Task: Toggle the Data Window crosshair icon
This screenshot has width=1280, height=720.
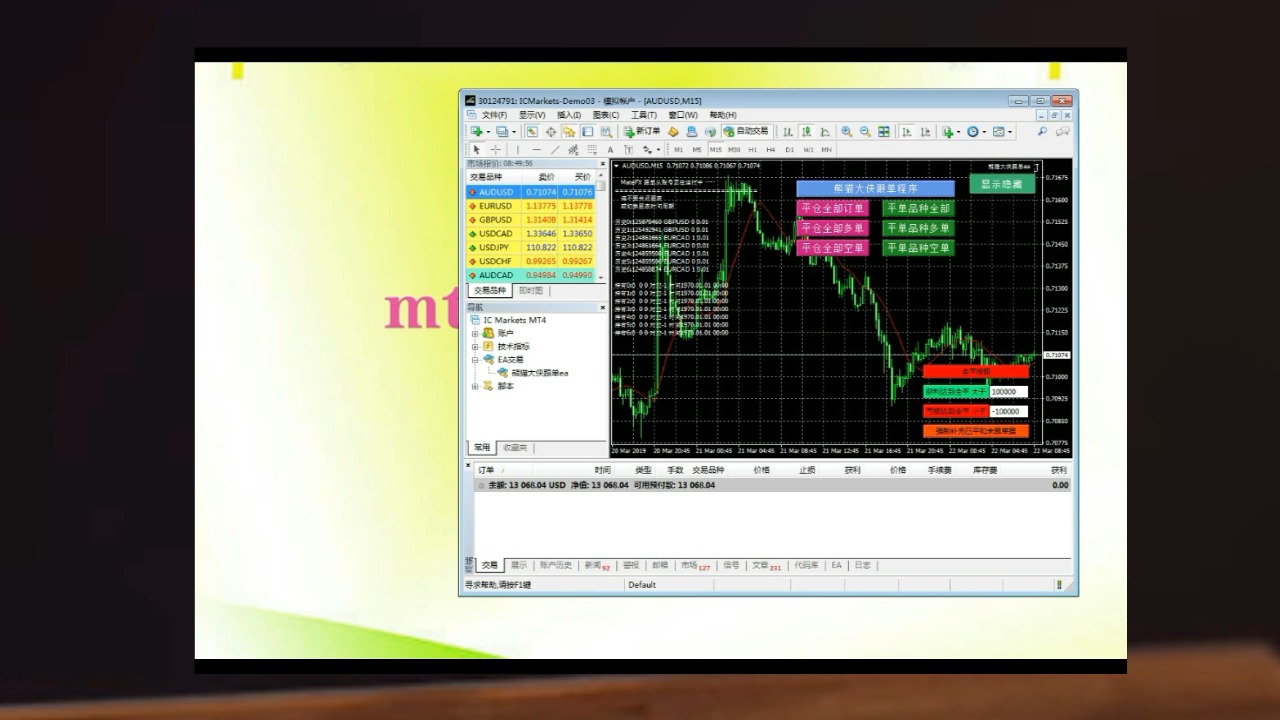Action: 551,131
